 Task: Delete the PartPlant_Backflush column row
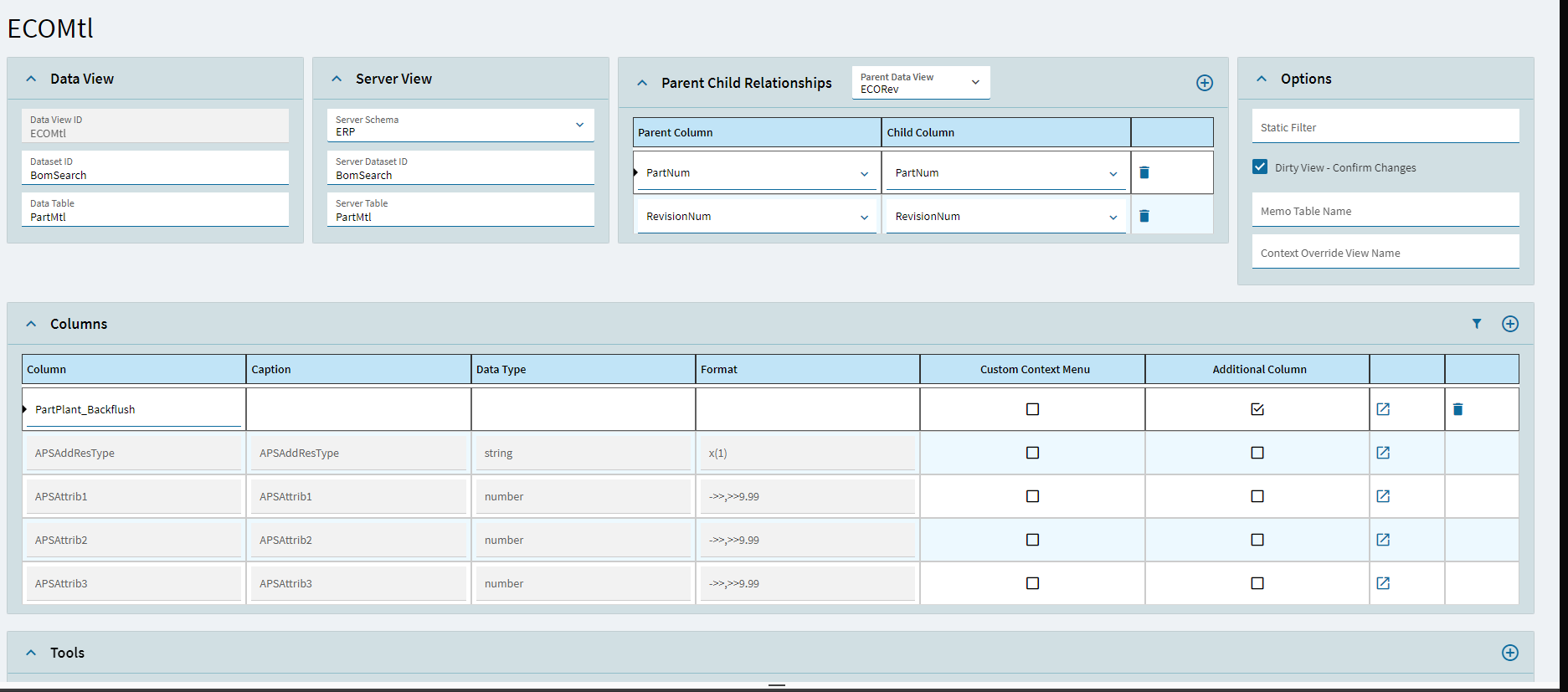[1457, 409]
